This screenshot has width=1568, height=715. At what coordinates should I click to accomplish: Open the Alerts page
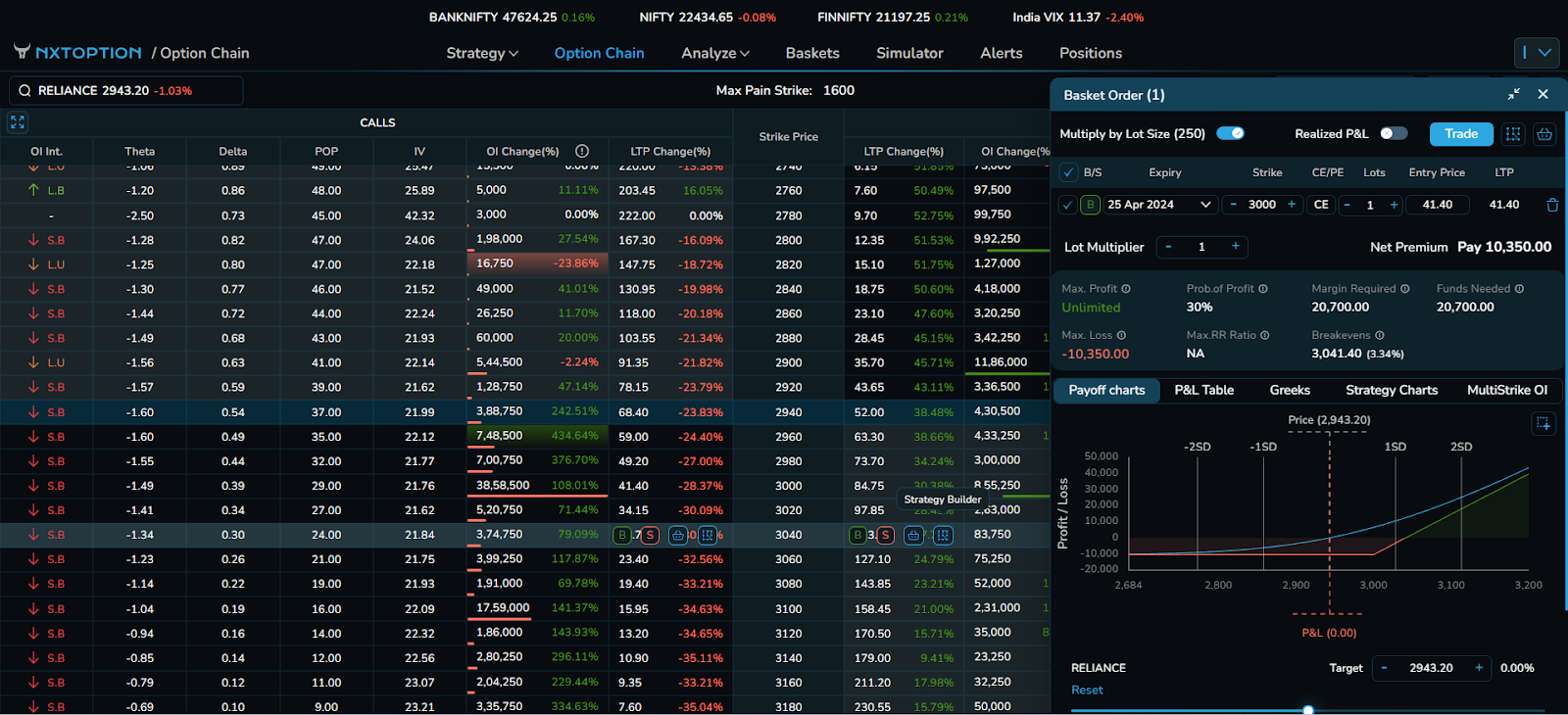1002,53
